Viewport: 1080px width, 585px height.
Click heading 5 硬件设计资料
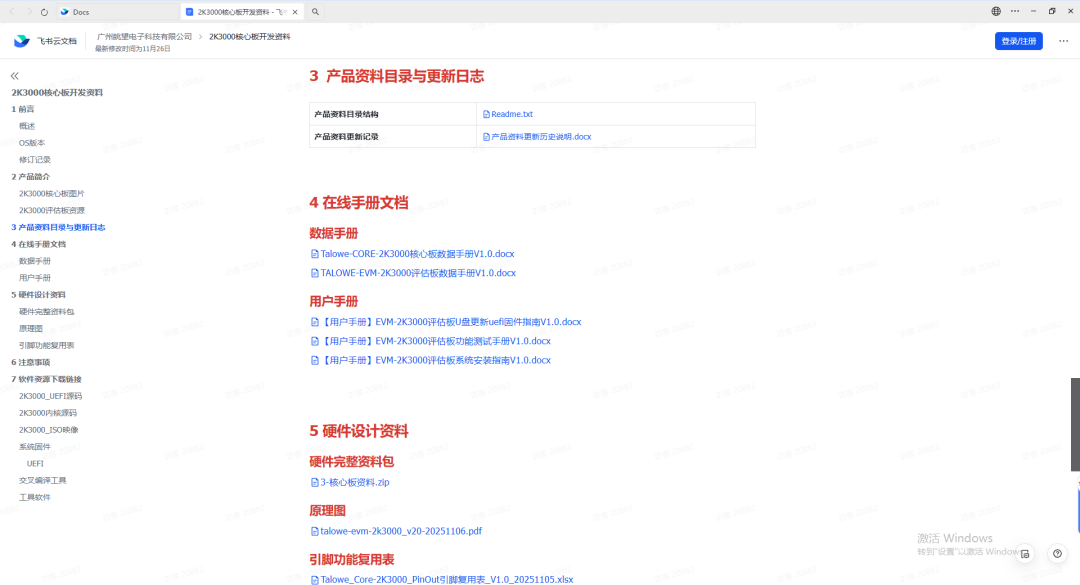point(359,431)
